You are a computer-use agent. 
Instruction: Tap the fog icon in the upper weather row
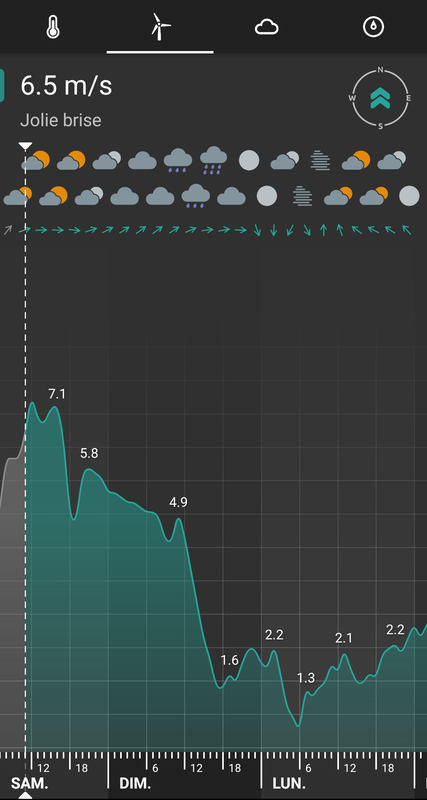320,160
